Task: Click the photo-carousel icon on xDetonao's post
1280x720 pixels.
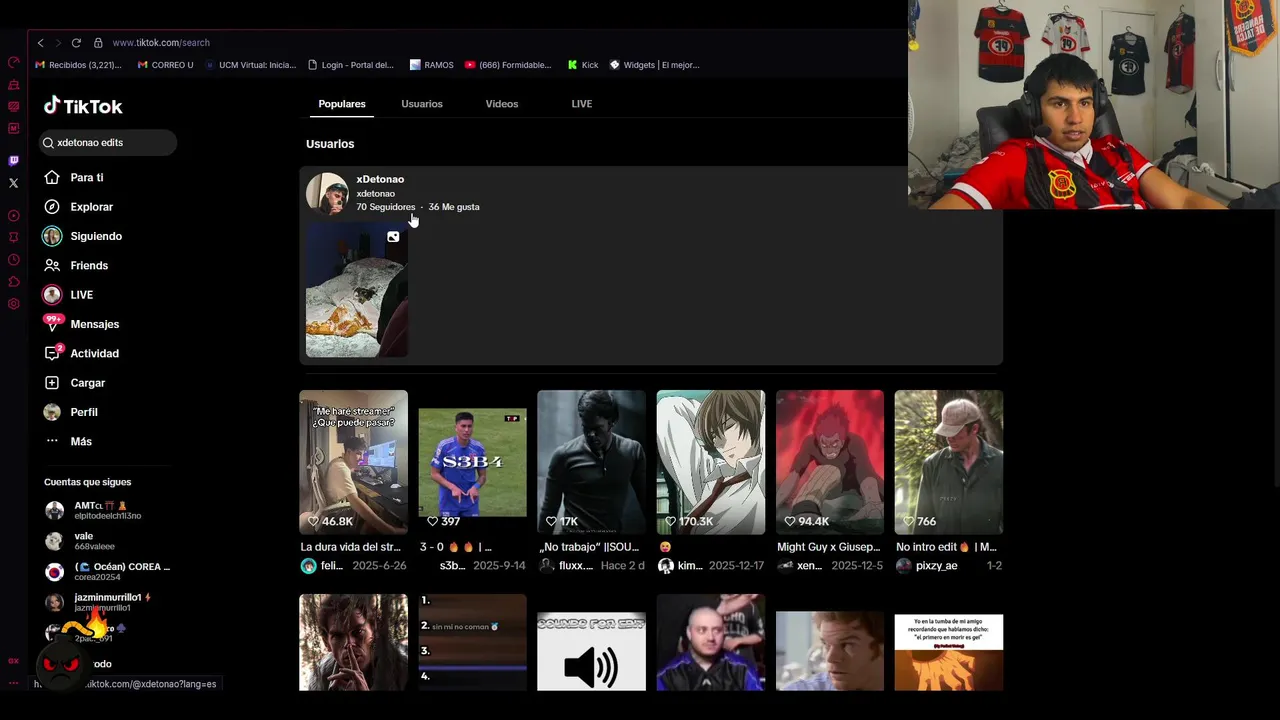Action: click(x=393, y=237)
